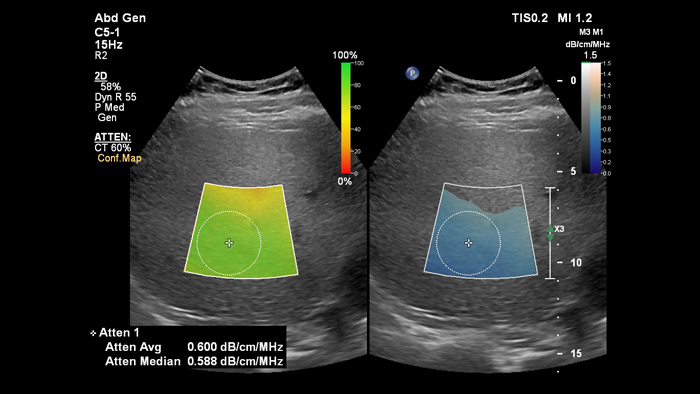This screenshot has width=700, height=394.
Task: Click the green X3 depth zoom arrows
Action: pos(550,233)
